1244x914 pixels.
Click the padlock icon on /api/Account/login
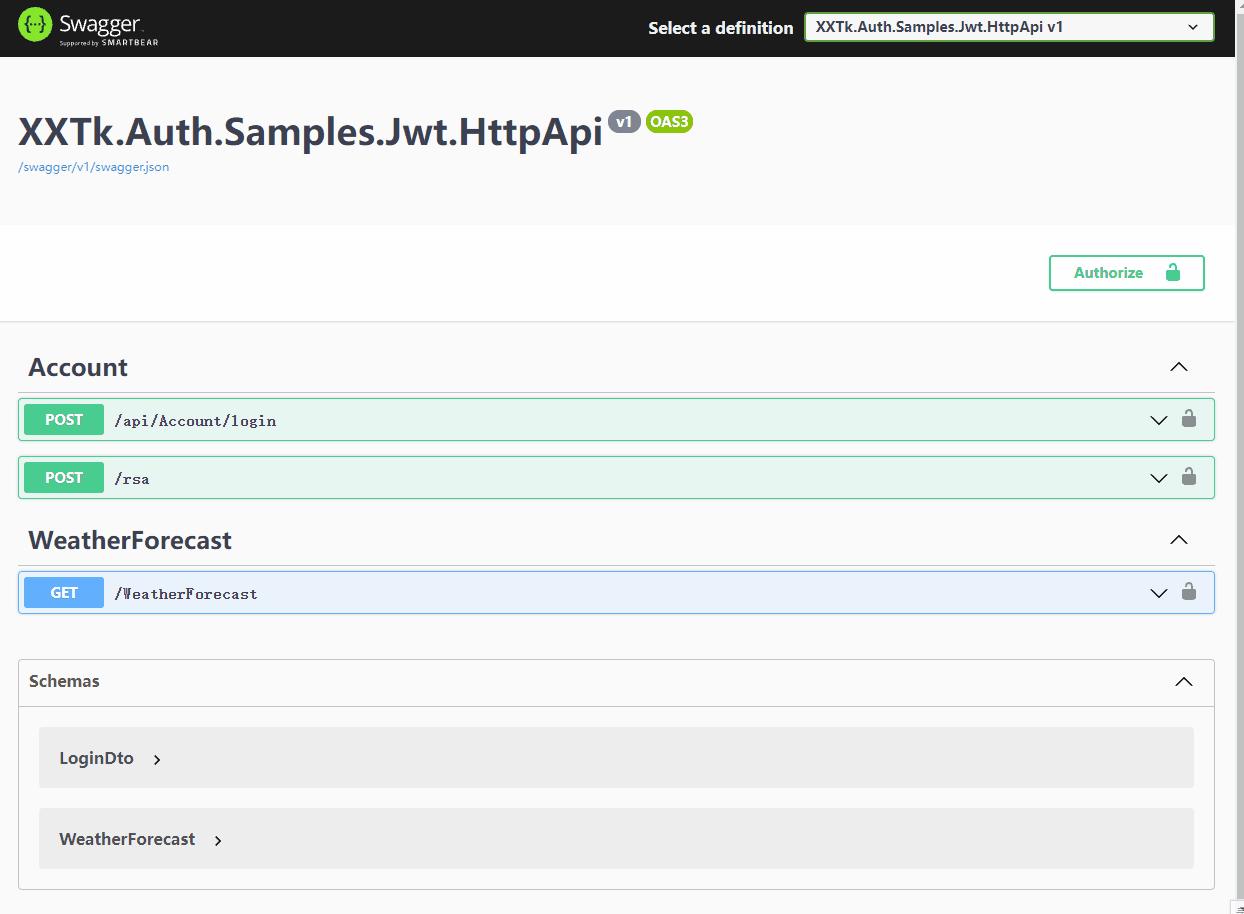click(x=1188, y=419)
